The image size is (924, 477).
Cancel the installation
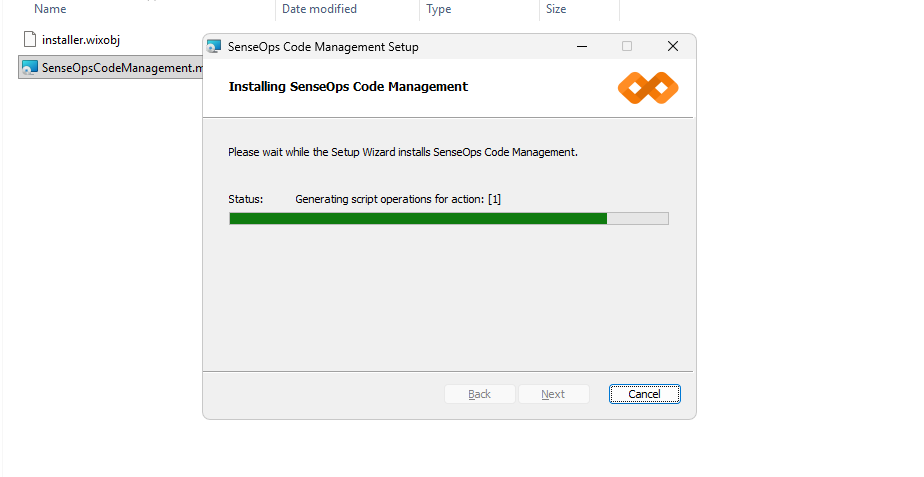[644, 394]
